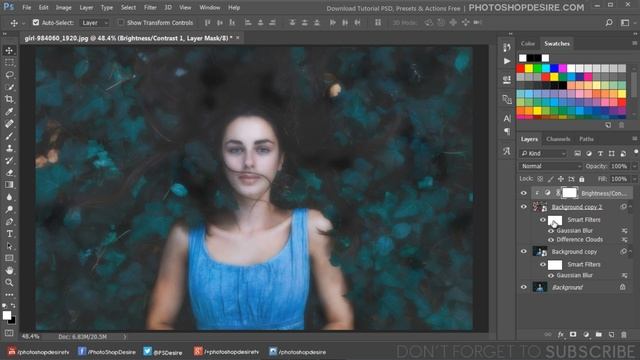This screenshot has width=640, height=360.
Task: Select the Healing Brush tool
Action: [x=9, y=124]
